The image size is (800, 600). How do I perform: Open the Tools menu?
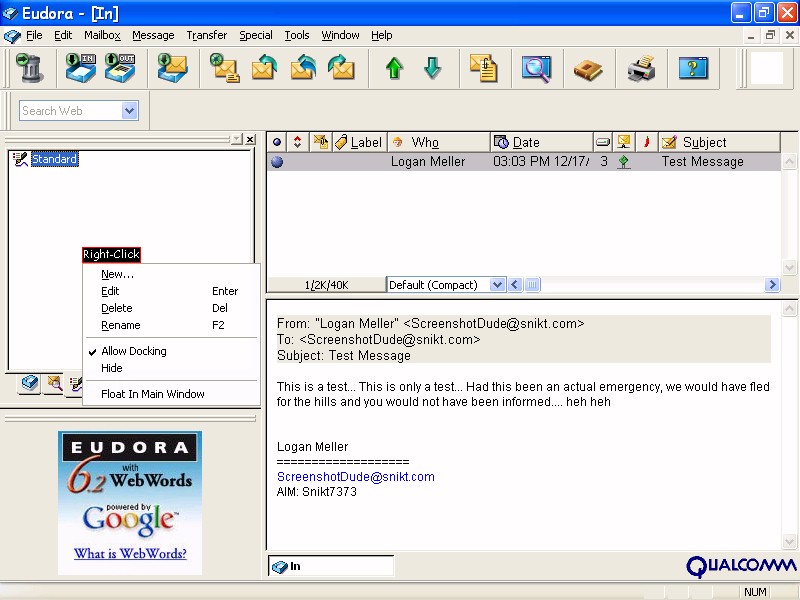297,35
